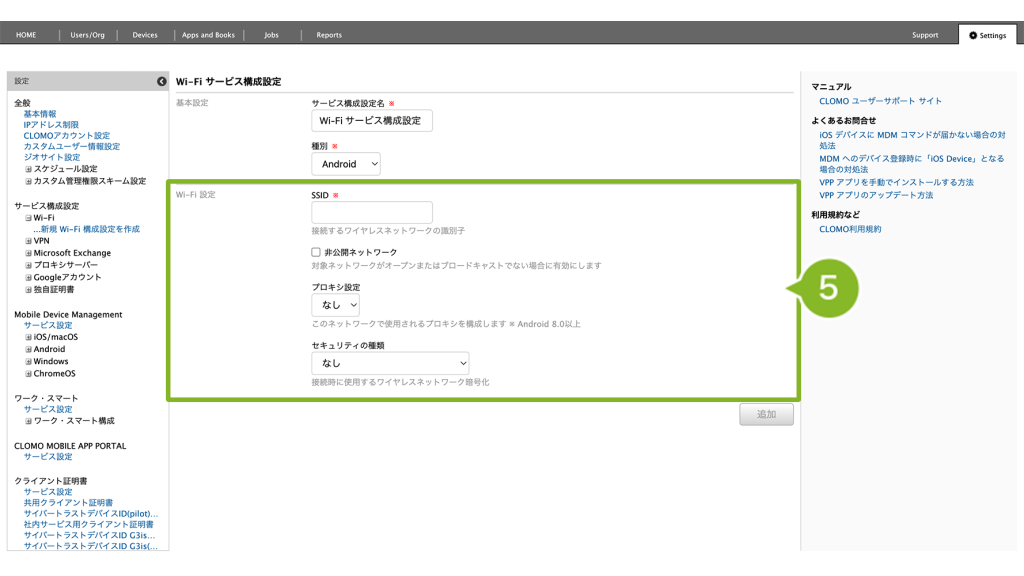Screen dimensions: 1024x576
Task: Click the gear icon on Settings tab
Action: [973, 35]
